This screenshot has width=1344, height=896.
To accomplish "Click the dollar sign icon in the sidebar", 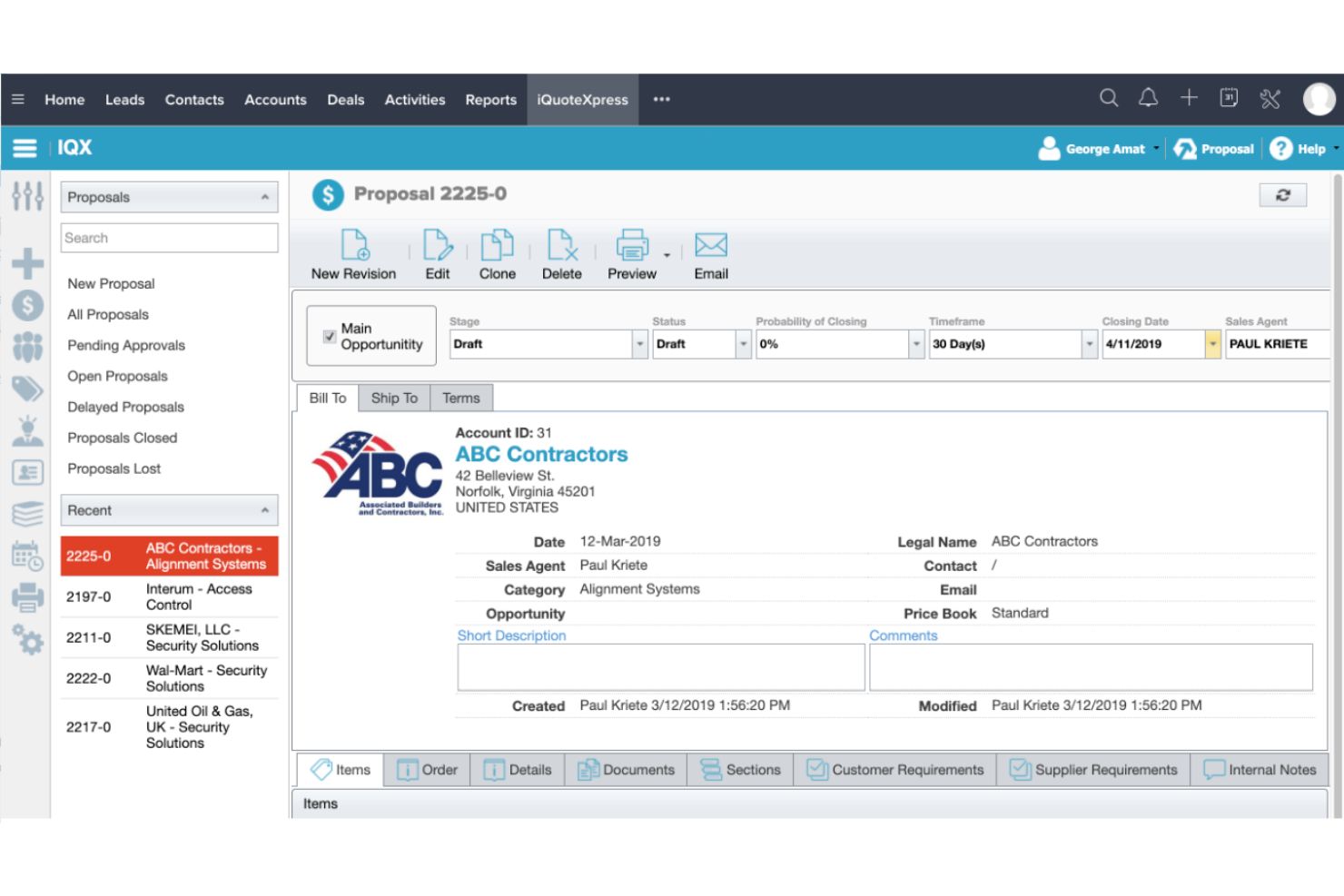I will tap(27, 306).
